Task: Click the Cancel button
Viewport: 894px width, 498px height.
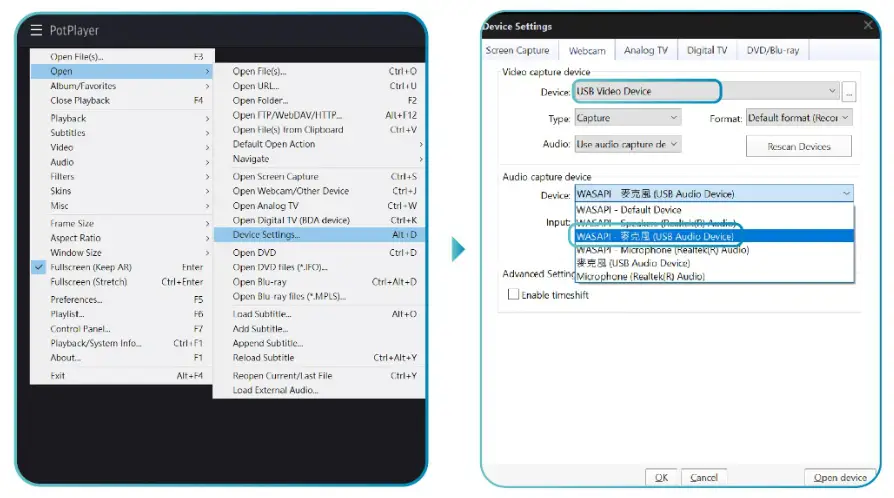Action: click(x=704, y=477)
